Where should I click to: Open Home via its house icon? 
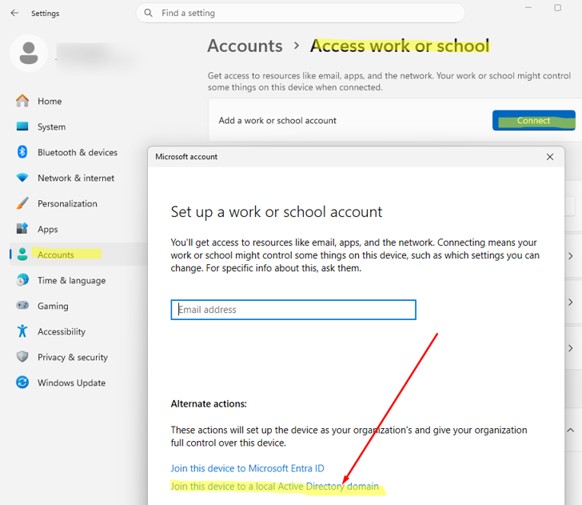[x=22, y=101]
